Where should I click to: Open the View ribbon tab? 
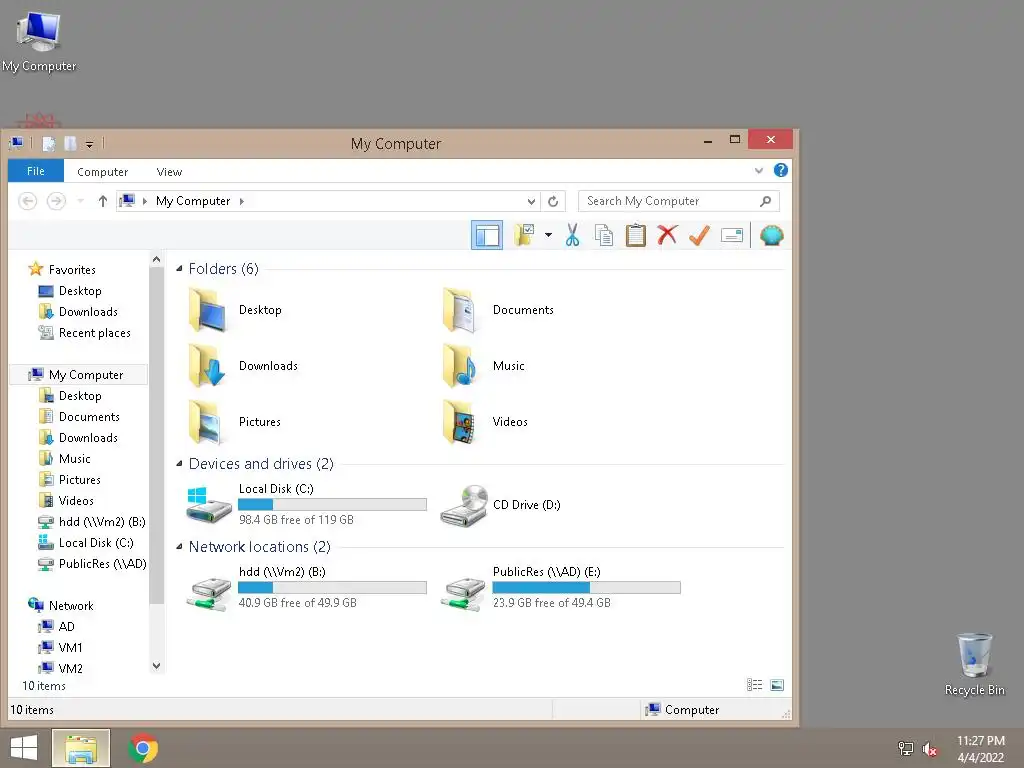(169, 172)
